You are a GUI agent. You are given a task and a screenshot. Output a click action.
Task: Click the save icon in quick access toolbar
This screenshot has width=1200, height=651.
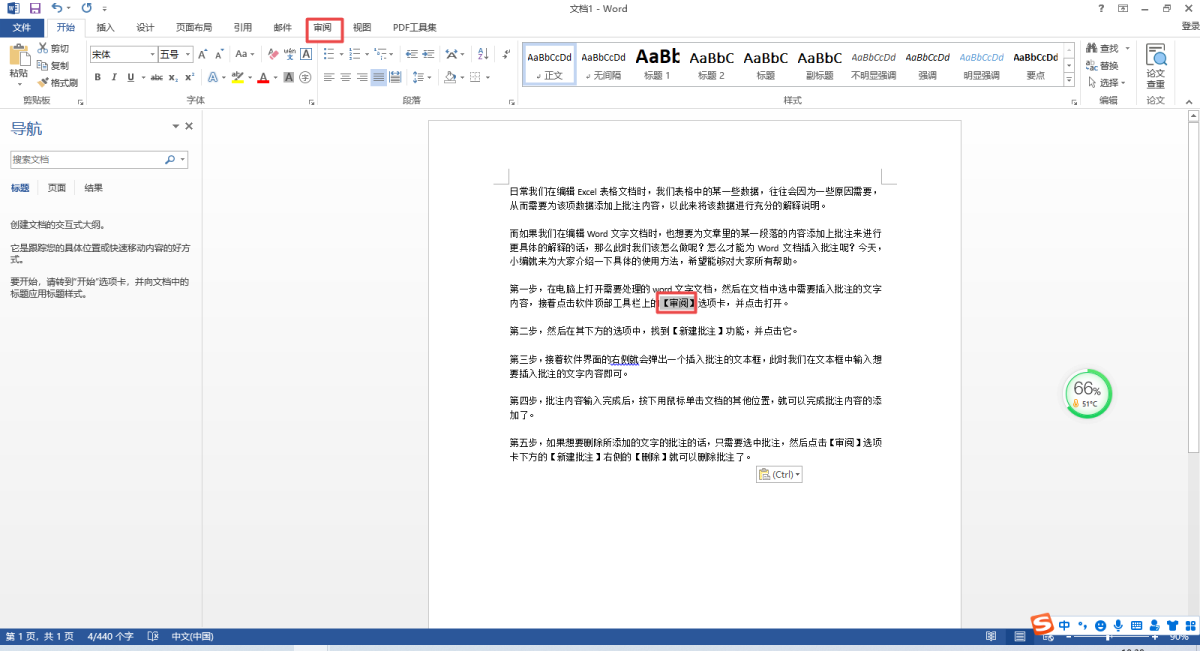34,8
